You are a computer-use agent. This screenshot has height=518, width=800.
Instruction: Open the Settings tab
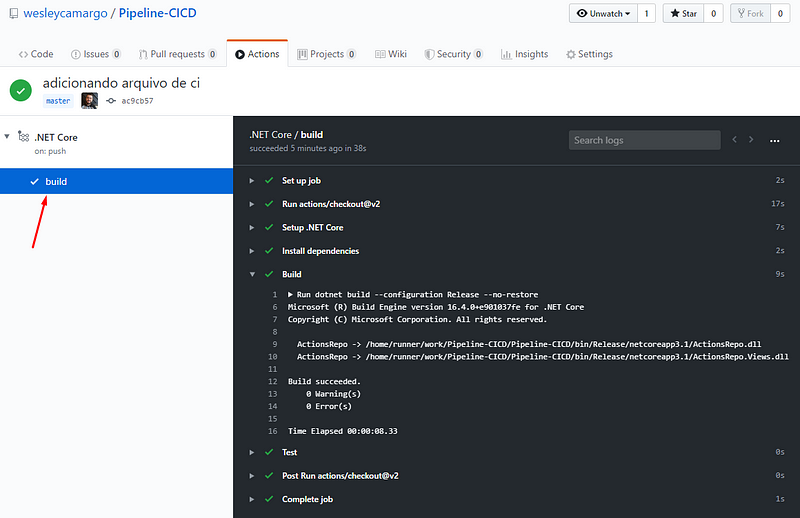(x=589, y=54)
